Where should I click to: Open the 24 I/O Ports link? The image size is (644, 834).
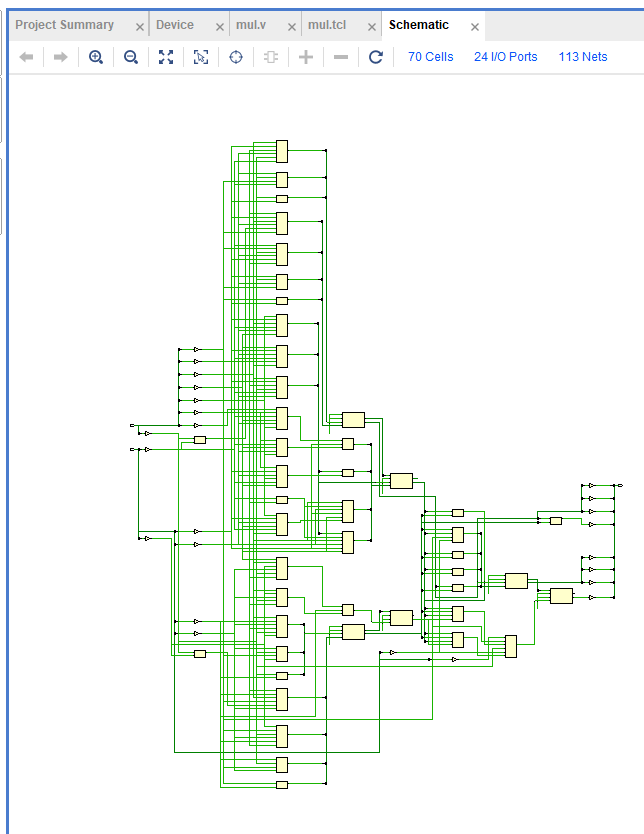click(506, 57)
